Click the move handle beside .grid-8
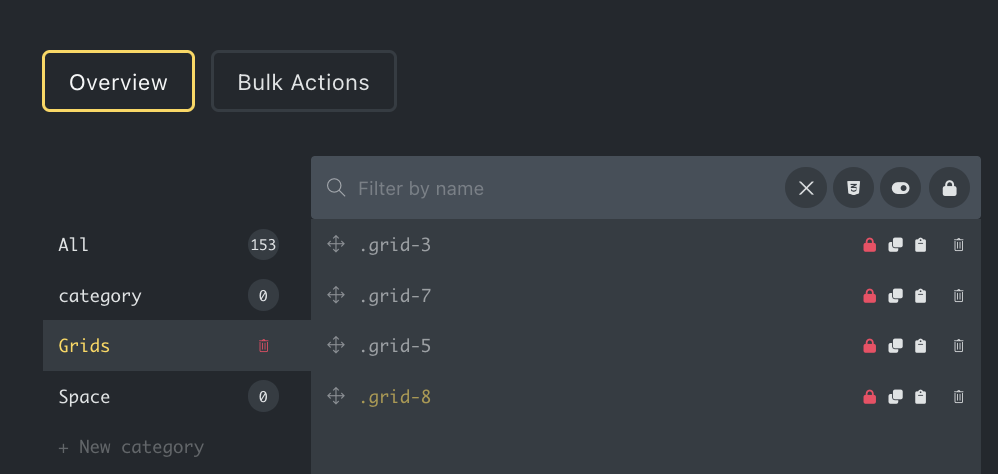 335,396
